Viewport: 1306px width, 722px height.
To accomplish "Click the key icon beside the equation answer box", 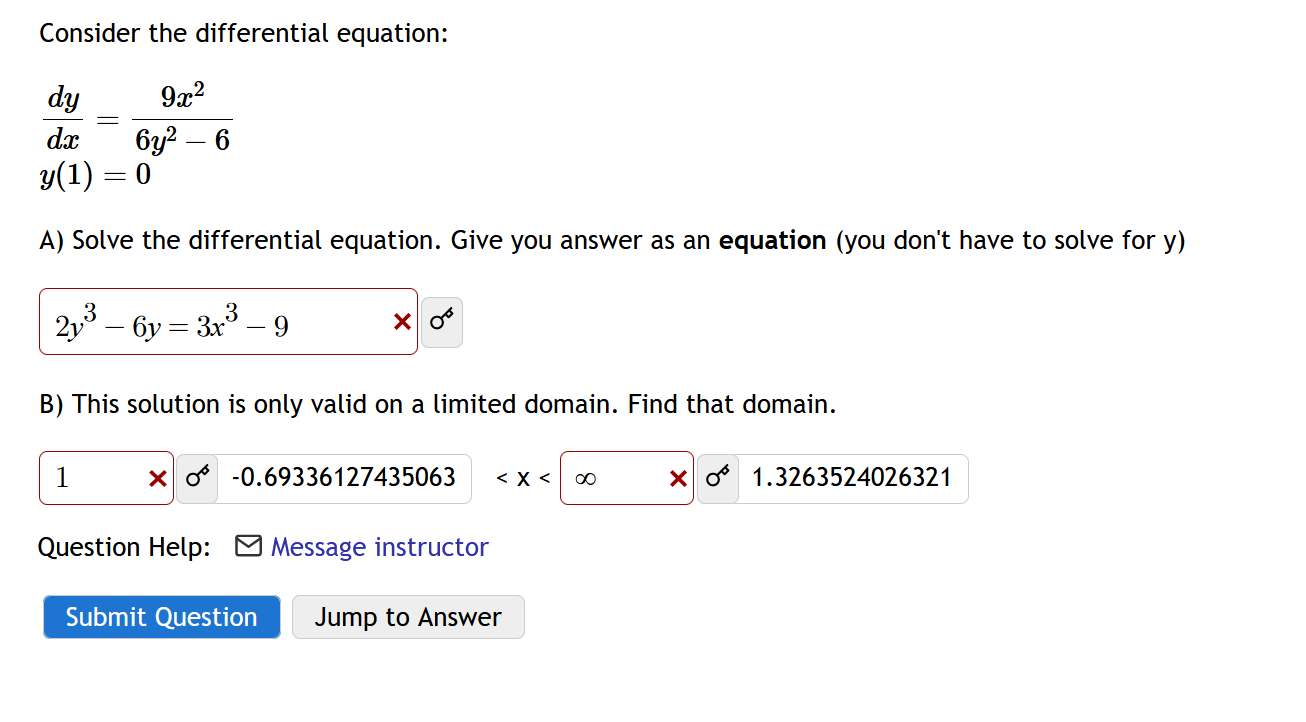I will coord(441,321).
